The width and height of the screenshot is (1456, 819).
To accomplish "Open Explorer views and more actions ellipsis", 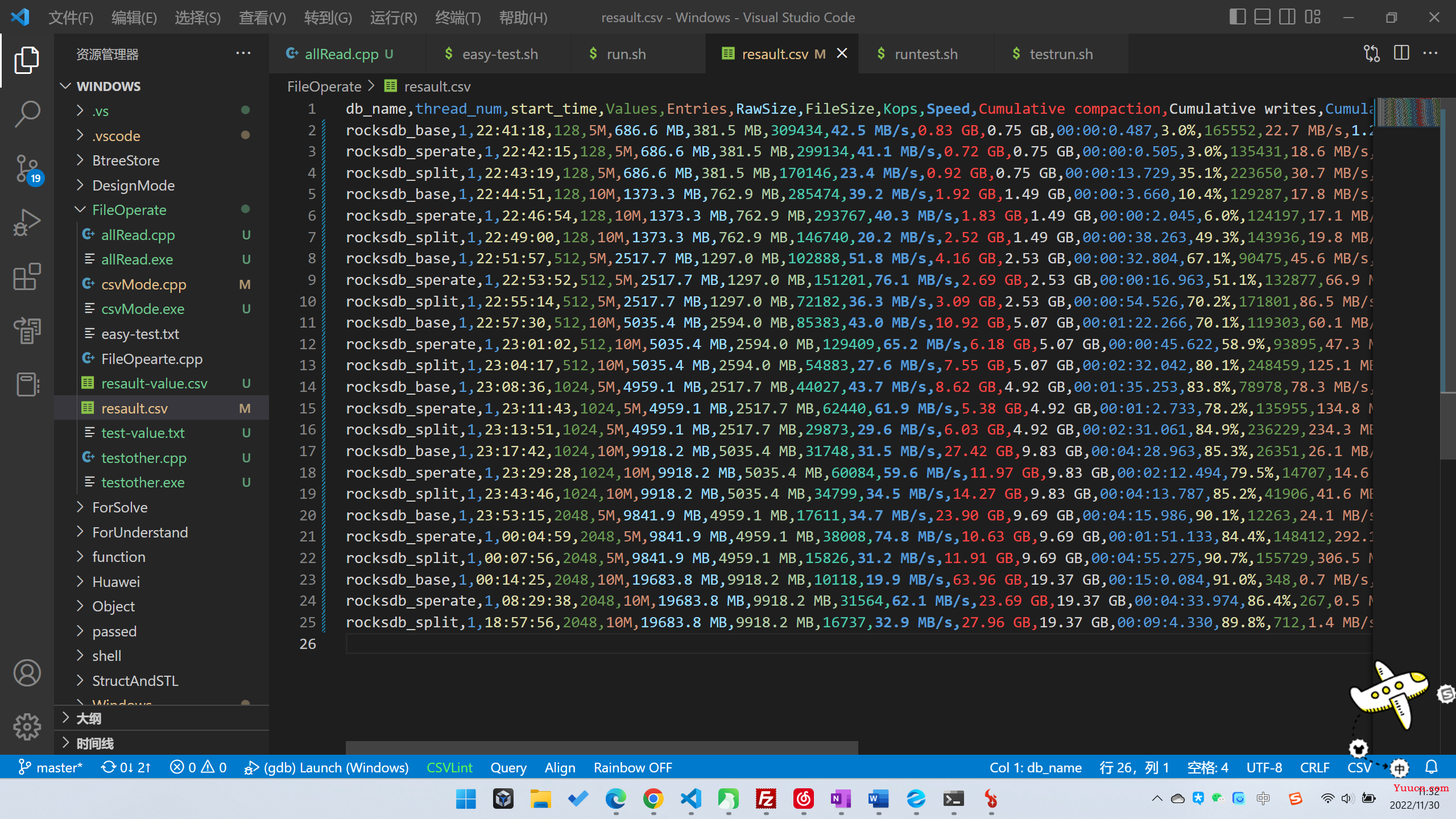I will [x=243, y=53].
